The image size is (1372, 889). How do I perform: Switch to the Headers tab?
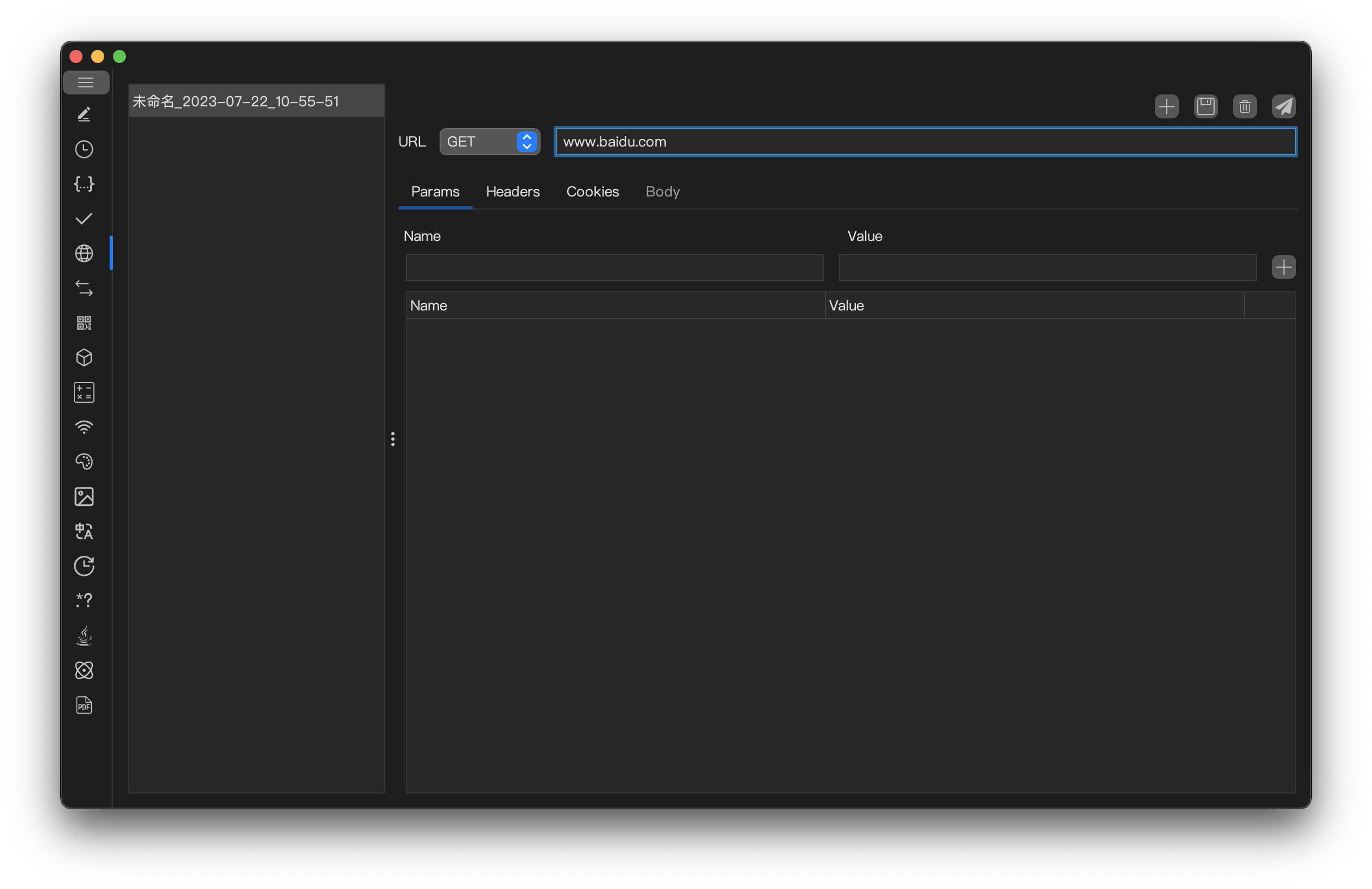pos(512,192)
